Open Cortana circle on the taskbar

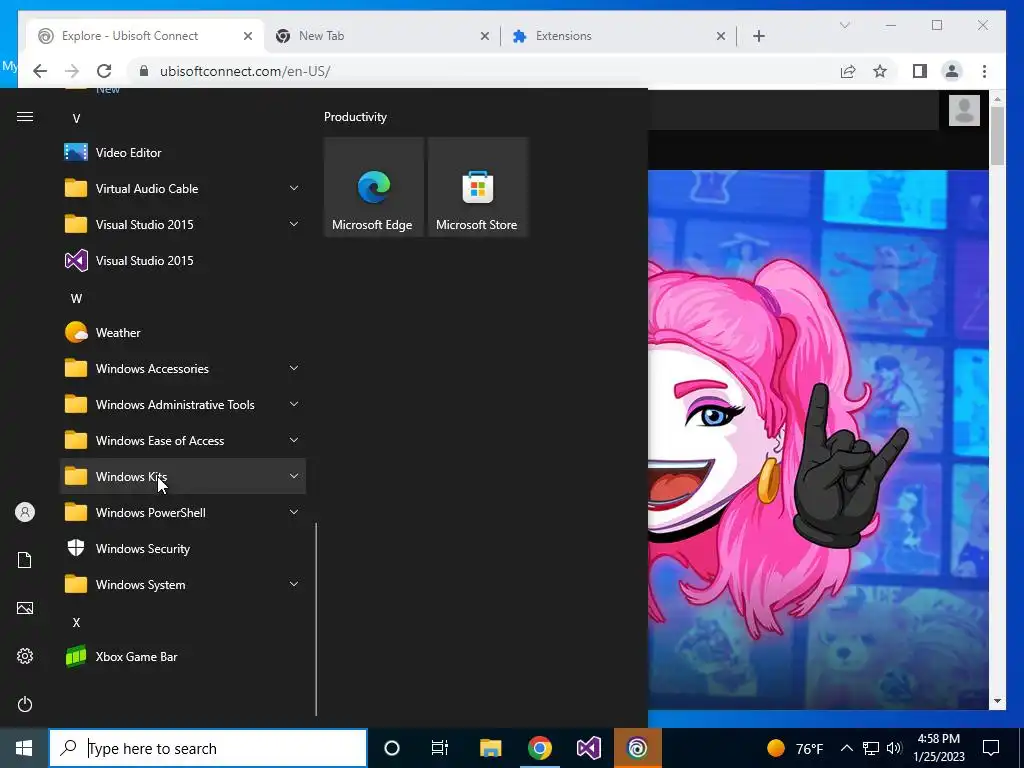tap(392, 748)
